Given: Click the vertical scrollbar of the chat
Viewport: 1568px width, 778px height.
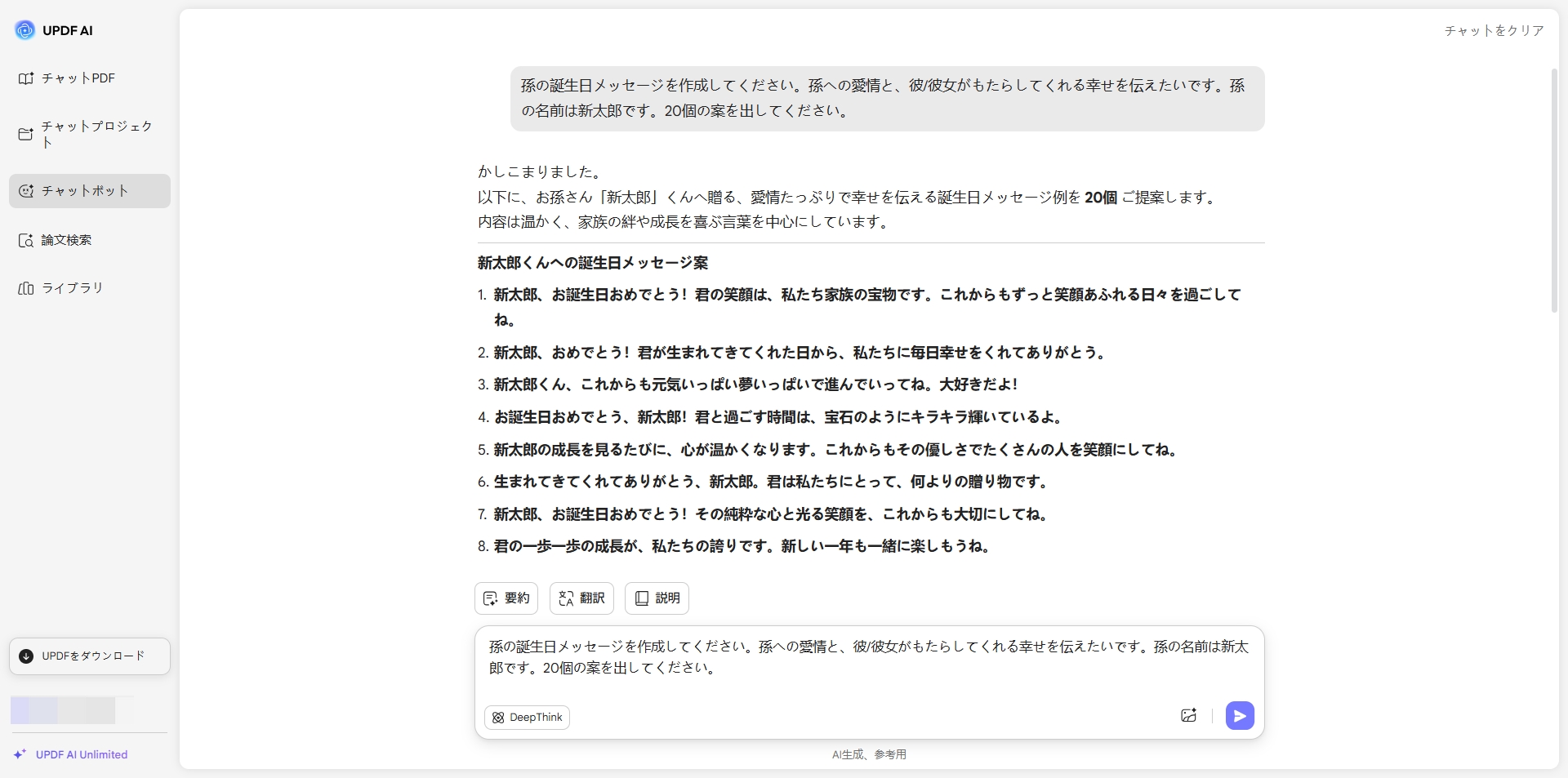Looking at the screenshot, I should click(x=1554, y=190).
